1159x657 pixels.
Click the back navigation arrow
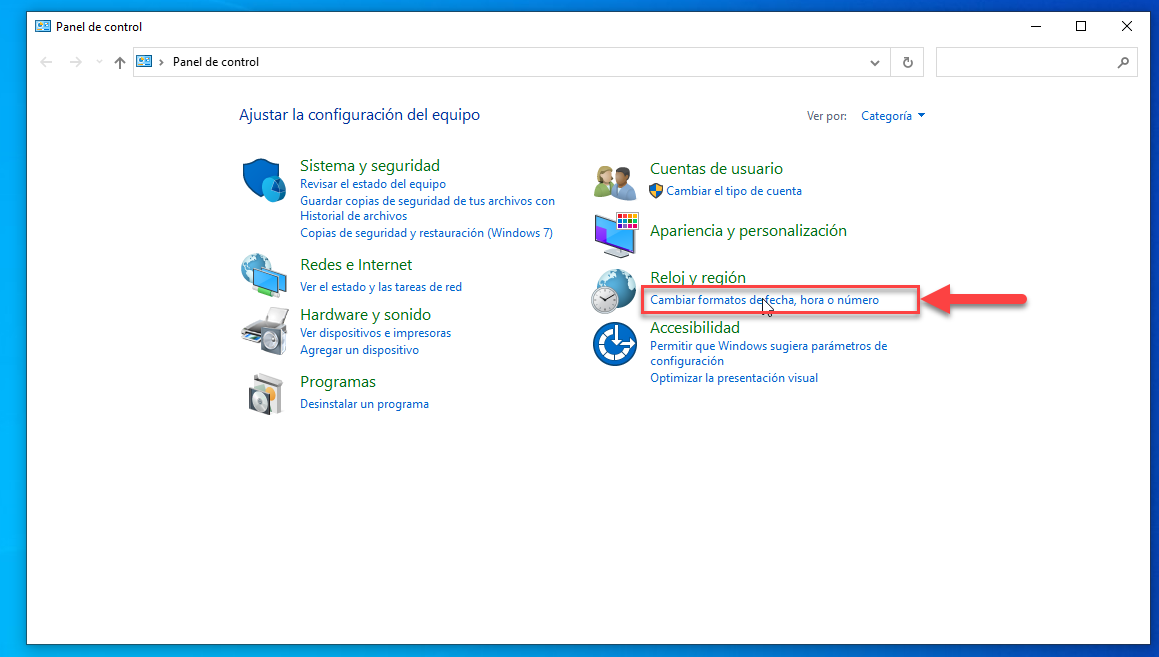(x=47, y=62)
